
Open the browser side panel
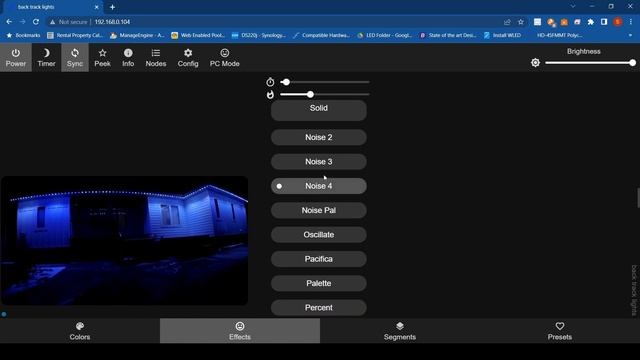(604, 22)
